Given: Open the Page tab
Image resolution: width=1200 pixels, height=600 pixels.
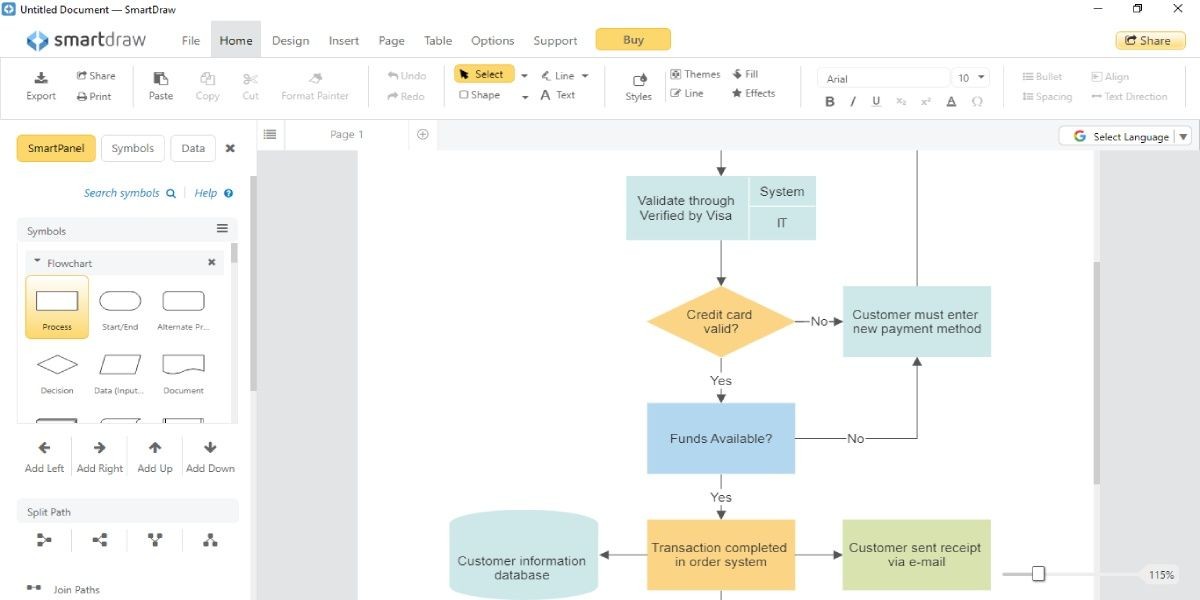Looking at the screenshot, I should [391, 41].
